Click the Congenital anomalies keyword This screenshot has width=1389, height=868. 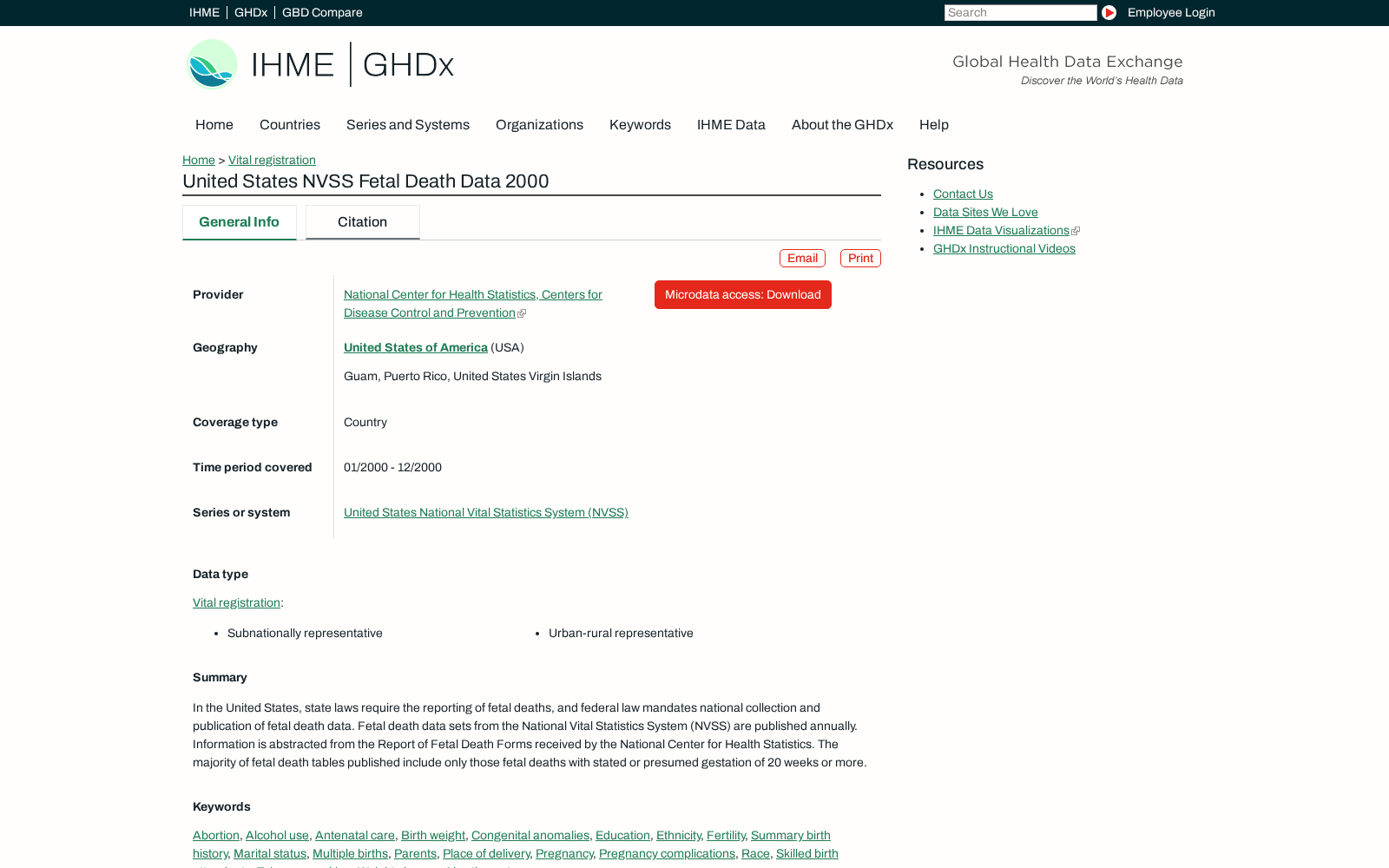[530, 835]
